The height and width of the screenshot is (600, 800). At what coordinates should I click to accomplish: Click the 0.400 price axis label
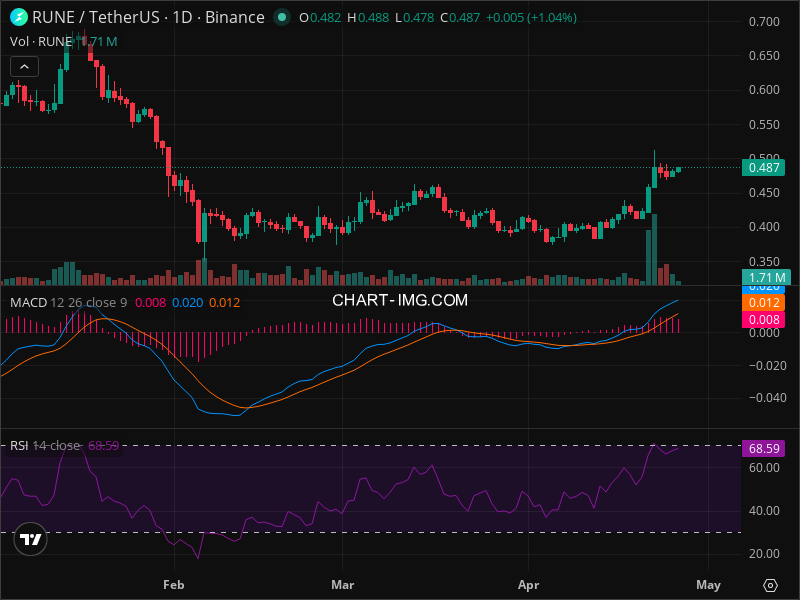tap(764, 227)
